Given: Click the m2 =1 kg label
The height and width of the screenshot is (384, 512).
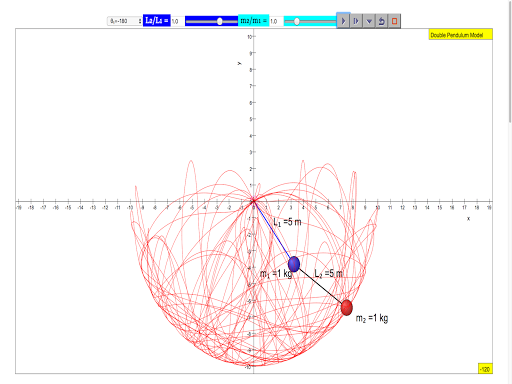Looking at the screenshot, I should point(372,318).
